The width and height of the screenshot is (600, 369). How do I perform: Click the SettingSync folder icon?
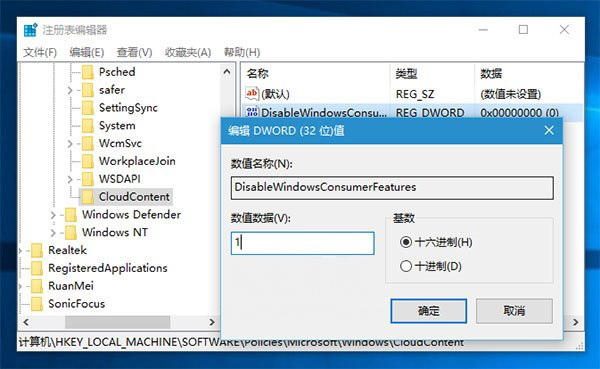coord(88,108)
